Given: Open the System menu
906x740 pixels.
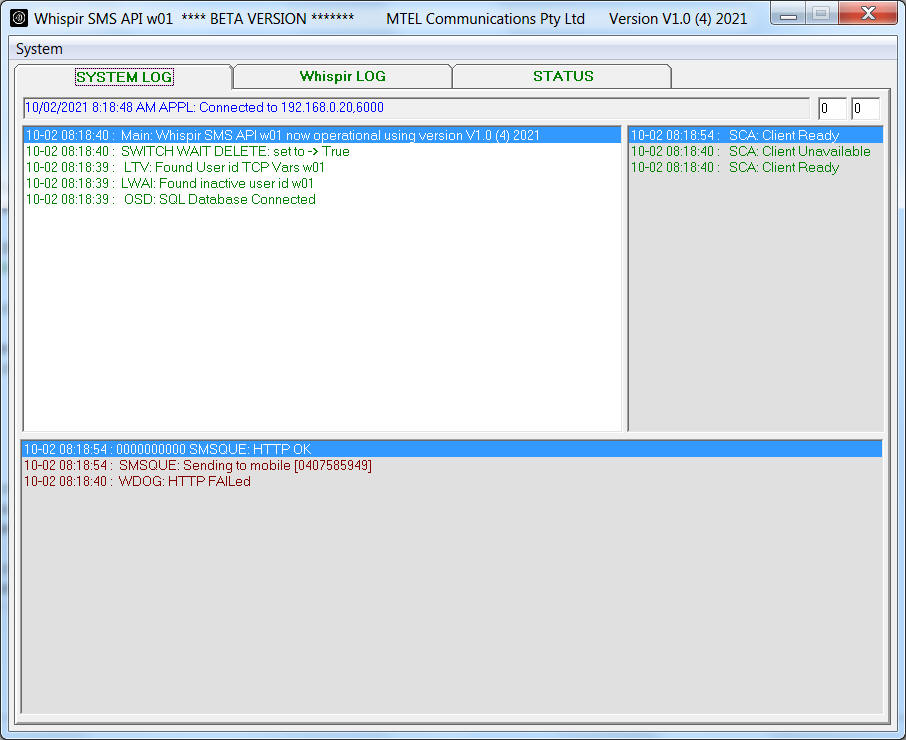Looking at the screenshot, I should coord(39,49).
